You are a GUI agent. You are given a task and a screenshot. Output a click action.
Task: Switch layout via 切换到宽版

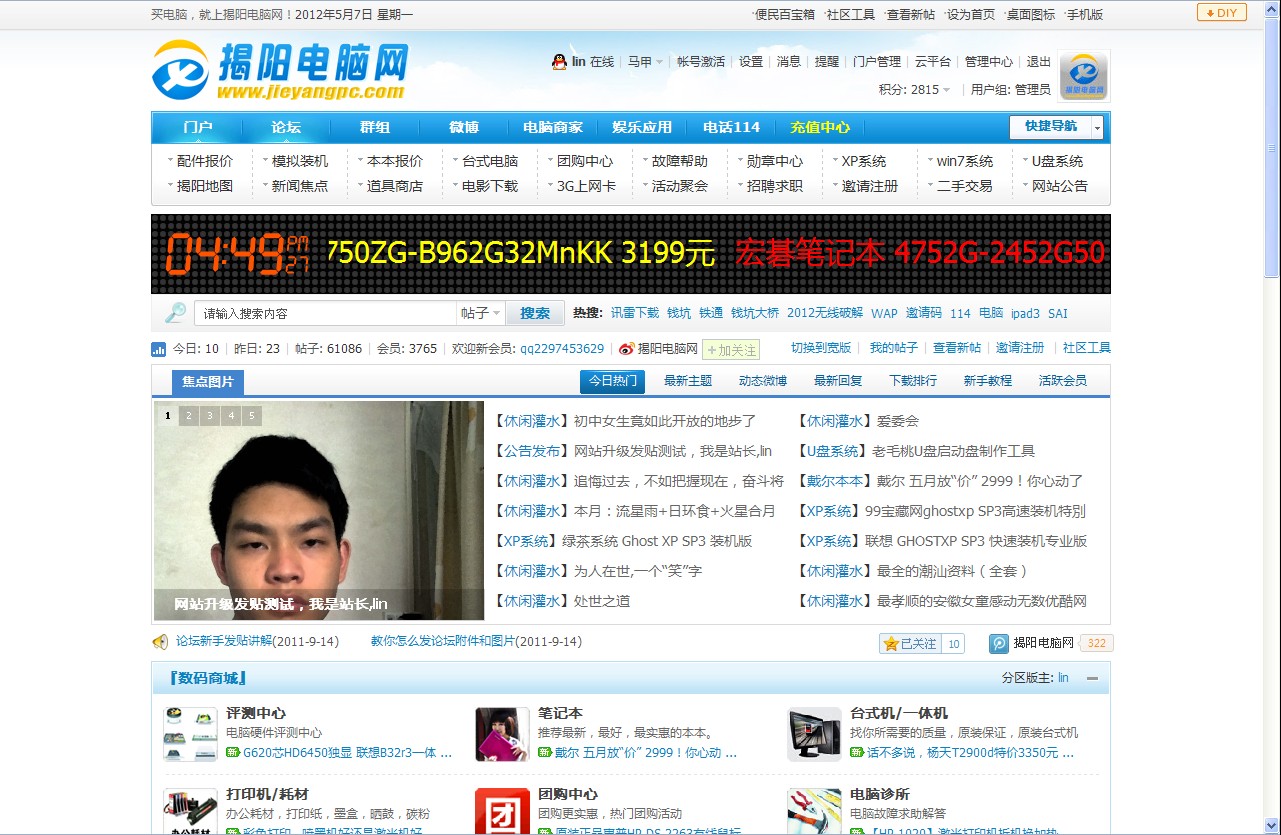[x=821, y=348]
